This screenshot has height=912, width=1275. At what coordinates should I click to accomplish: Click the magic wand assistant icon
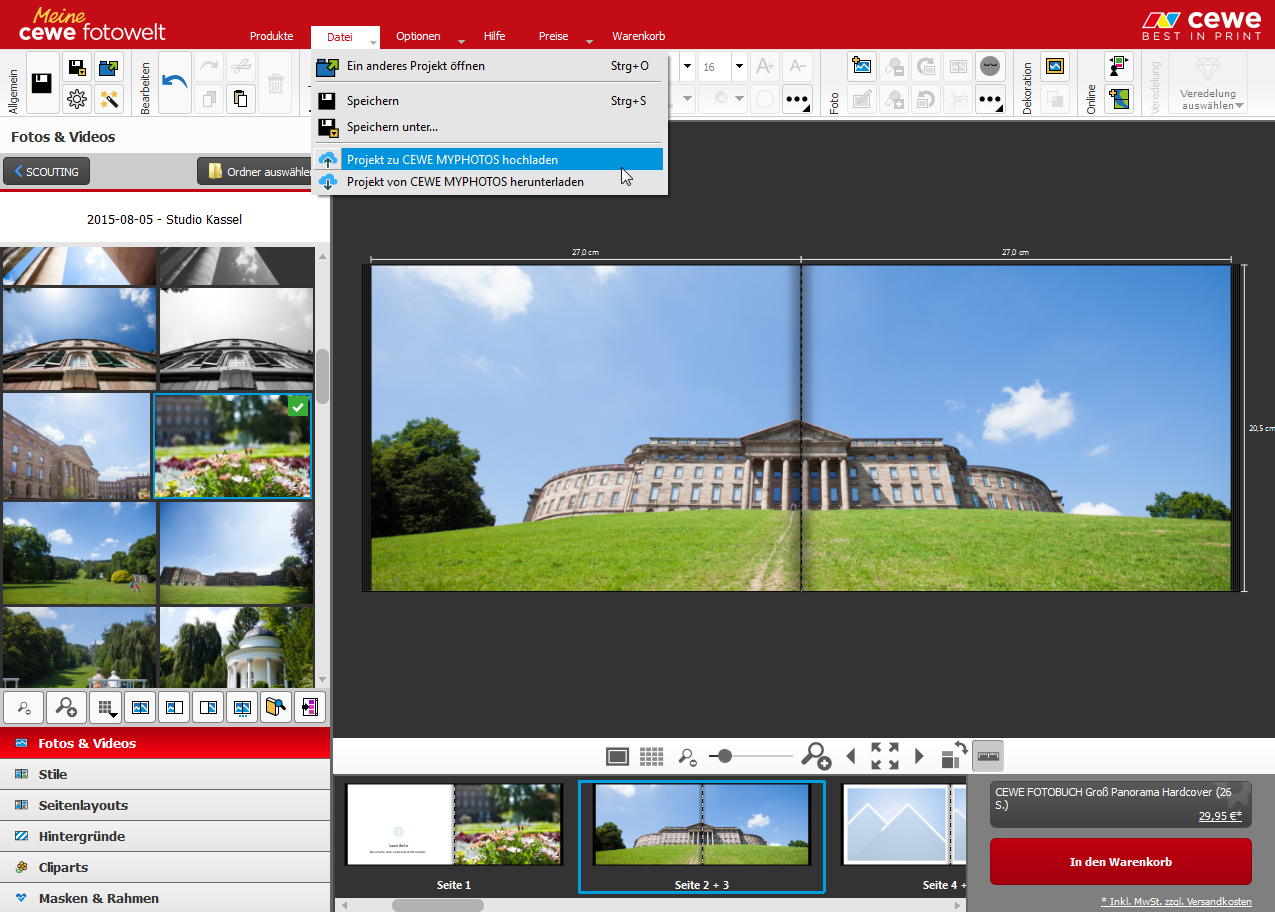coord(108,99)
